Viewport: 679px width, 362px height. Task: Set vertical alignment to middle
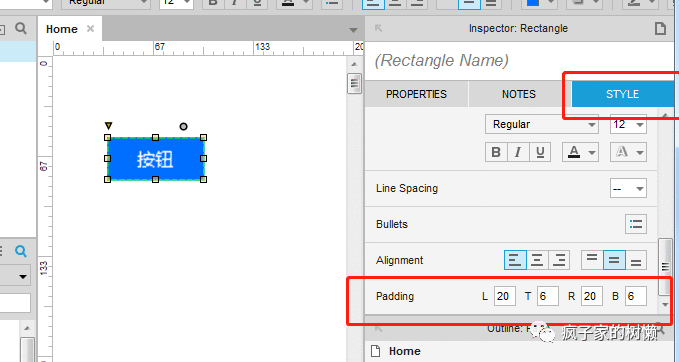[x=614, y=260]
